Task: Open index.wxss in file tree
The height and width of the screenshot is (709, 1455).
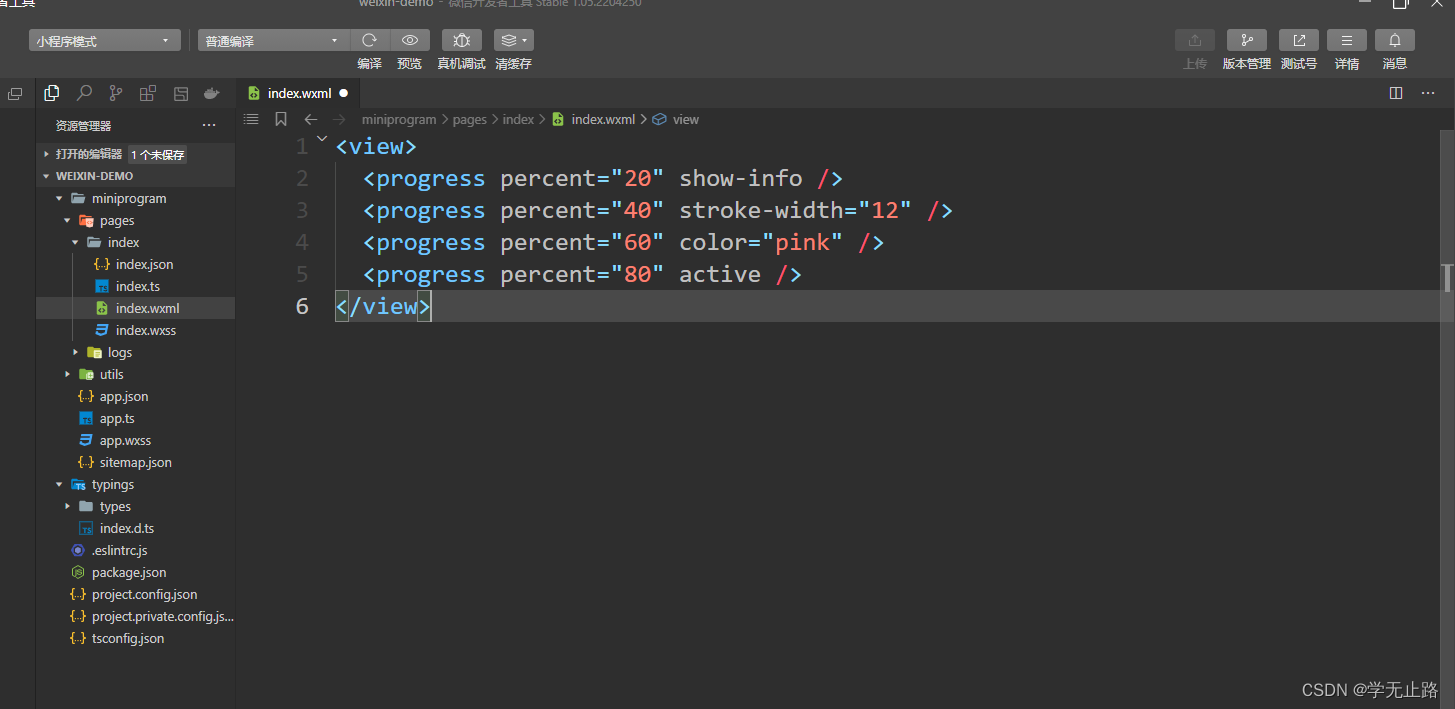Action: pos(146,330)
